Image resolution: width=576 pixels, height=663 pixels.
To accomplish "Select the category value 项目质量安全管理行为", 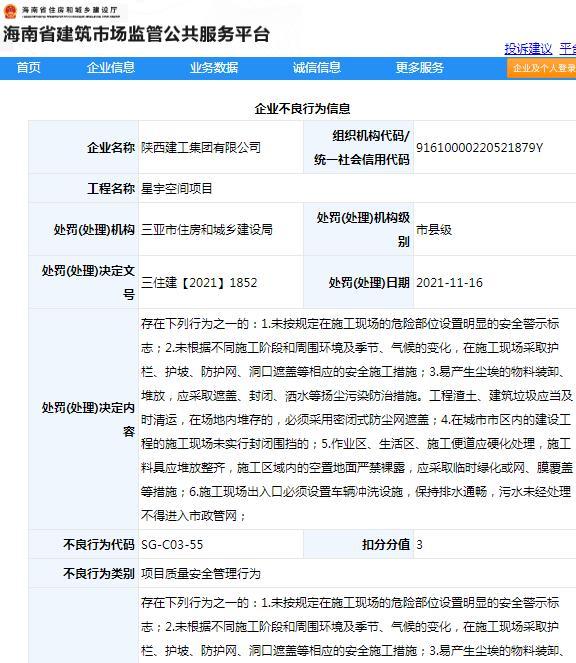I will 201,574.
